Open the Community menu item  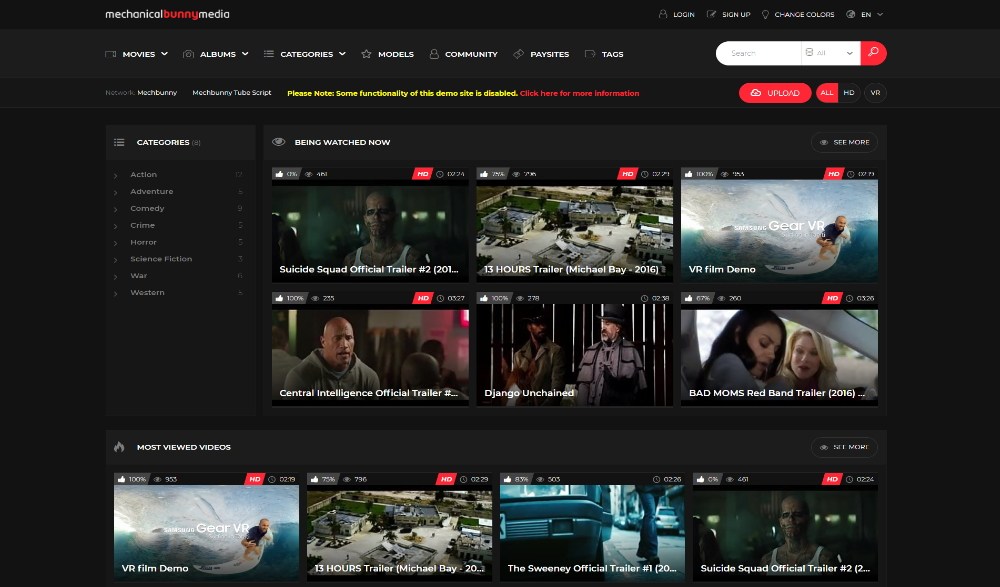[471, 54]
